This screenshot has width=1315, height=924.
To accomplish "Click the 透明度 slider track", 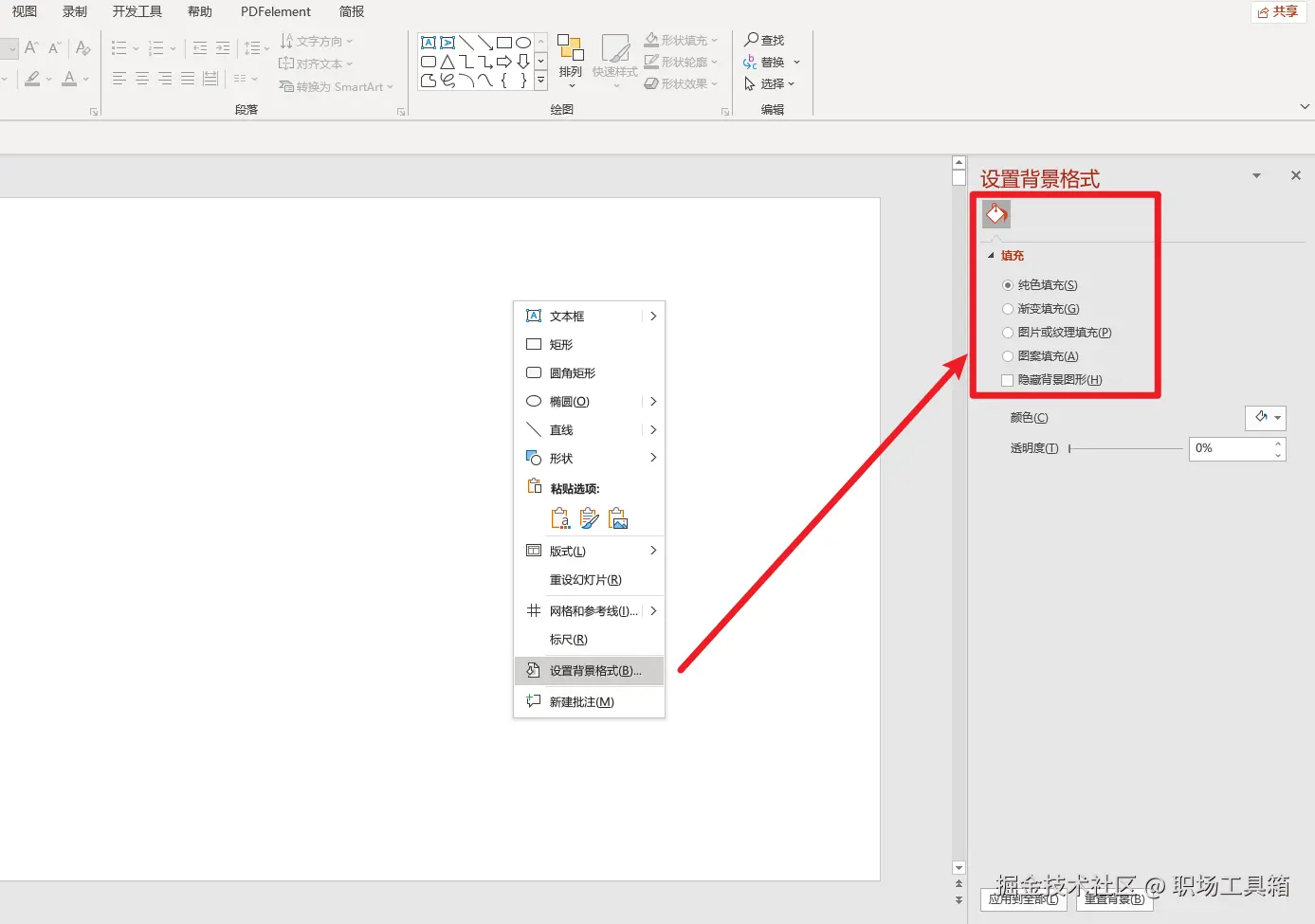I will pyautogui.click(x=1126, y=449).
